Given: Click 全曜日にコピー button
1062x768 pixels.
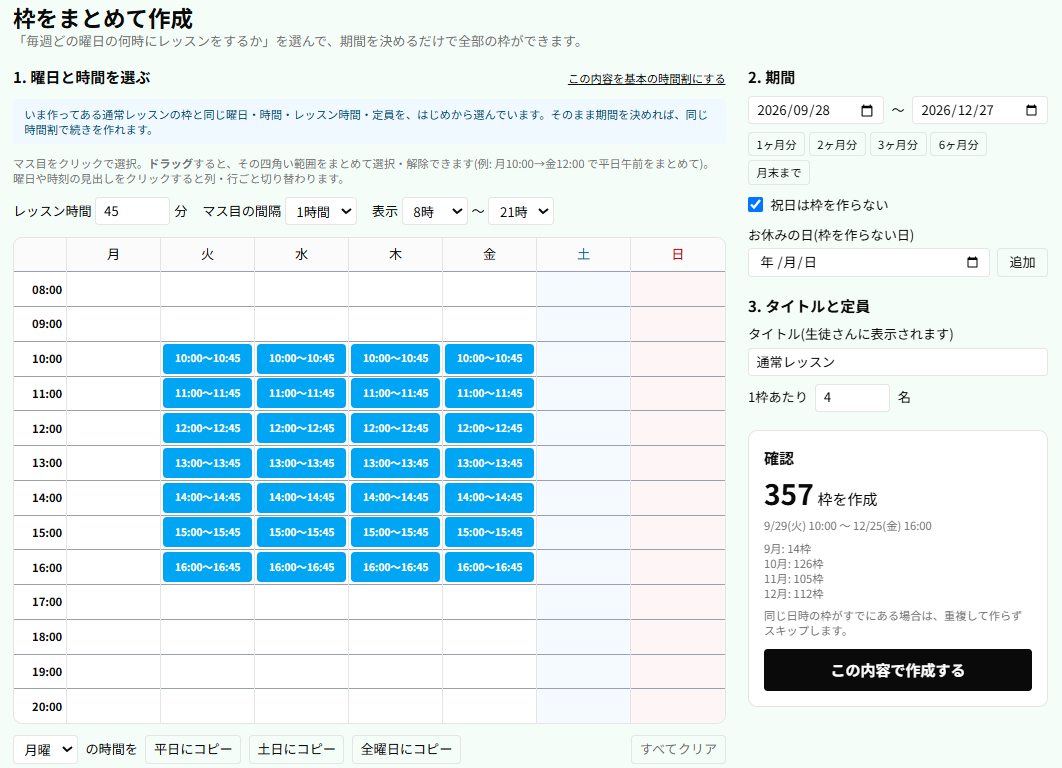Looking at the screenshot, I should [x=406, y=749].
